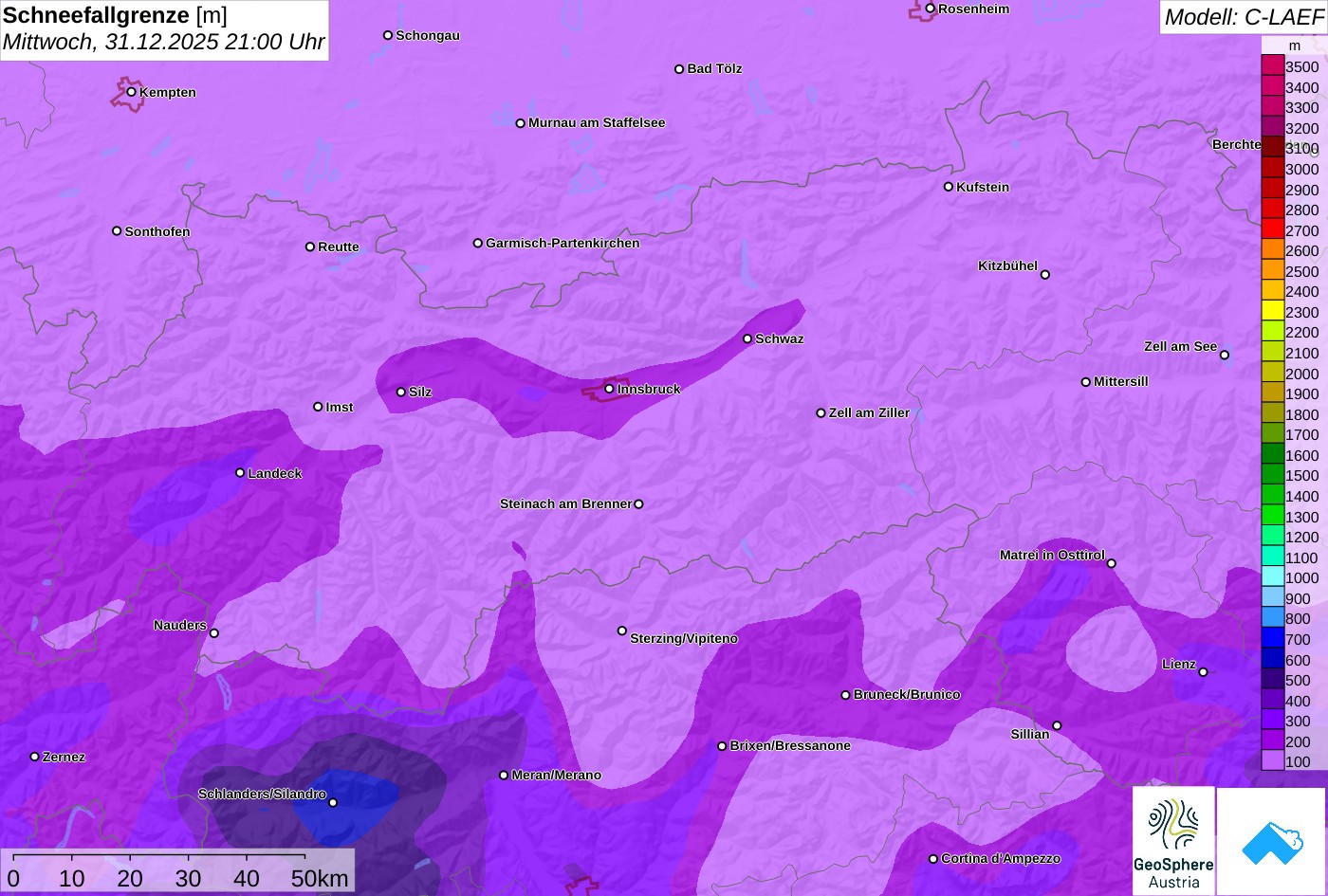1328x896 pixels.
Task: Click the Zernez marker dot
Action: (35, 757)
